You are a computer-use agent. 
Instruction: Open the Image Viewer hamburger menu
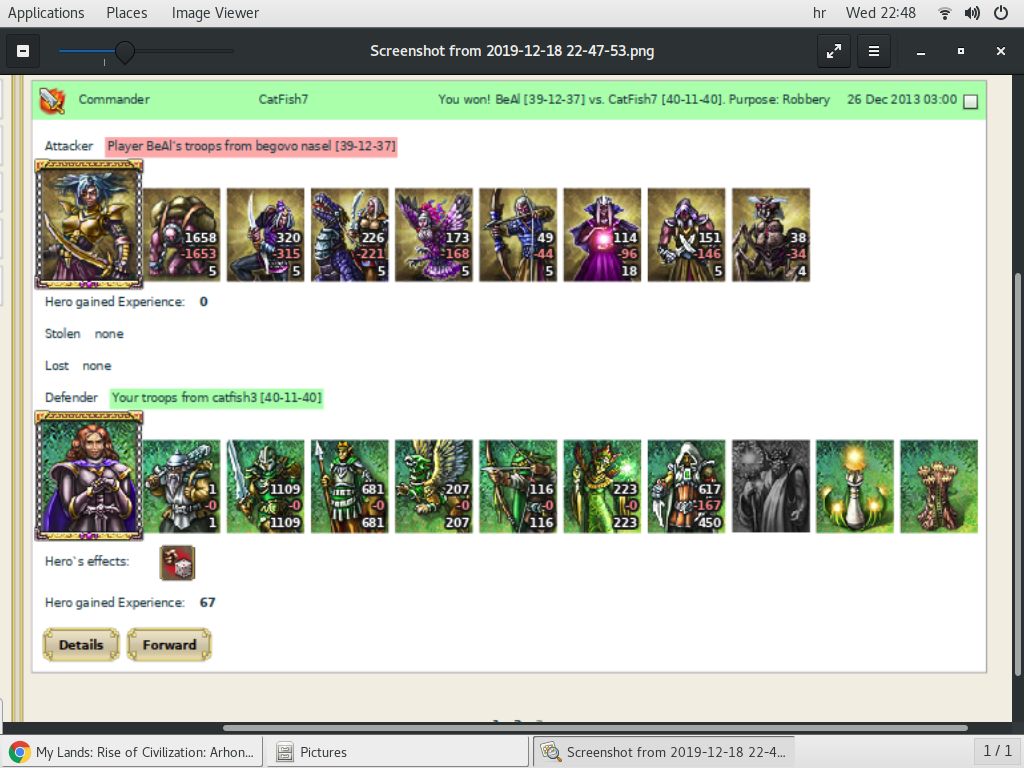[873, 51]
